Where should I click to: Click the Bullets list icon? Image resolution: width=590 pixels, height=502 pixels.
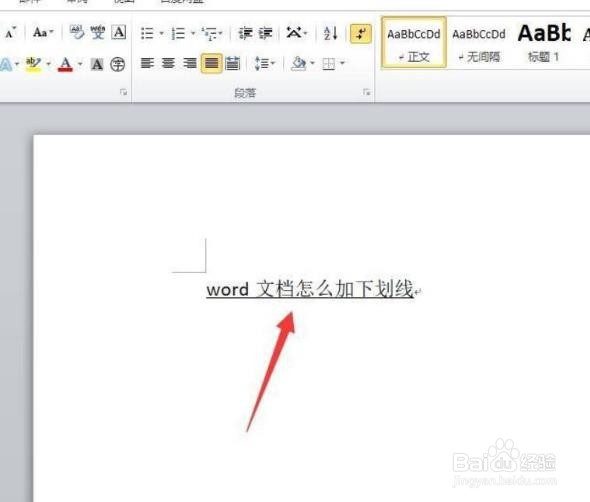tap(147, 33)
